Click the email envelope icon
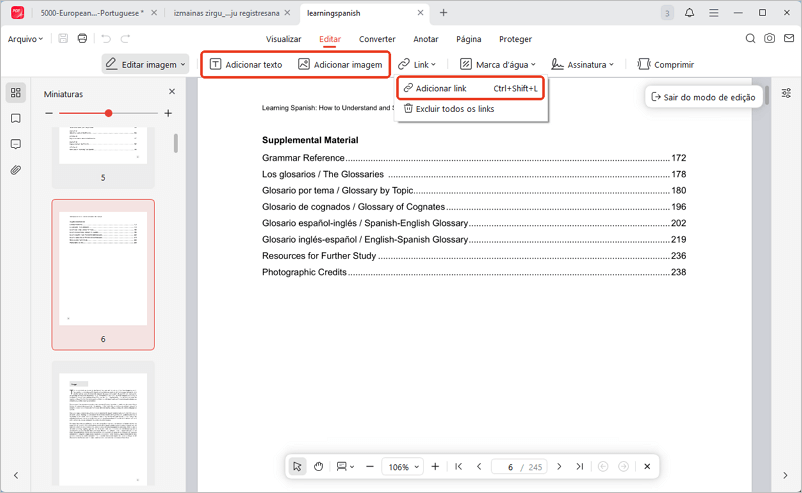The height and width of the screenshot is (493, 802). pyautogui.click(x=789, y=38)
